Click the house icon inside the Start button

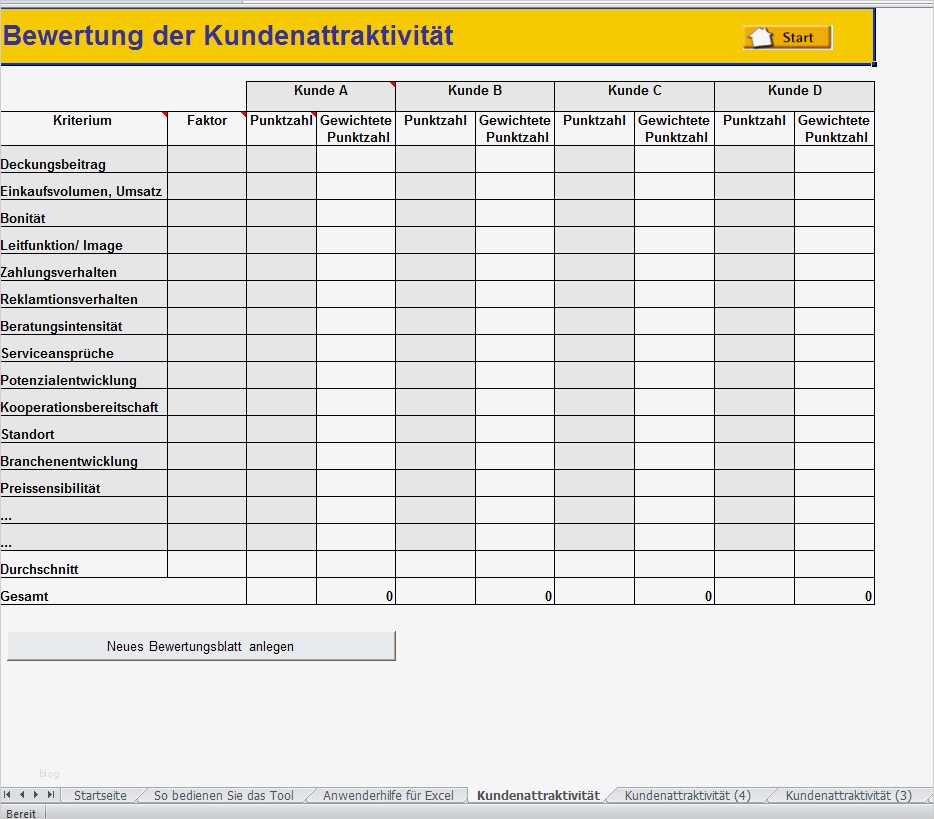click(x=761, y=36)
